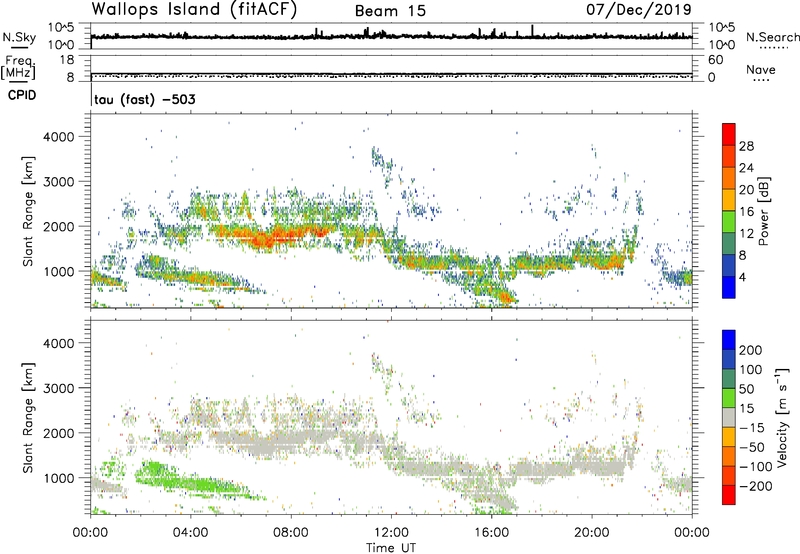Click the 16 tick on power colorbar
Screen dimensions: 800x554
[746, 211]
